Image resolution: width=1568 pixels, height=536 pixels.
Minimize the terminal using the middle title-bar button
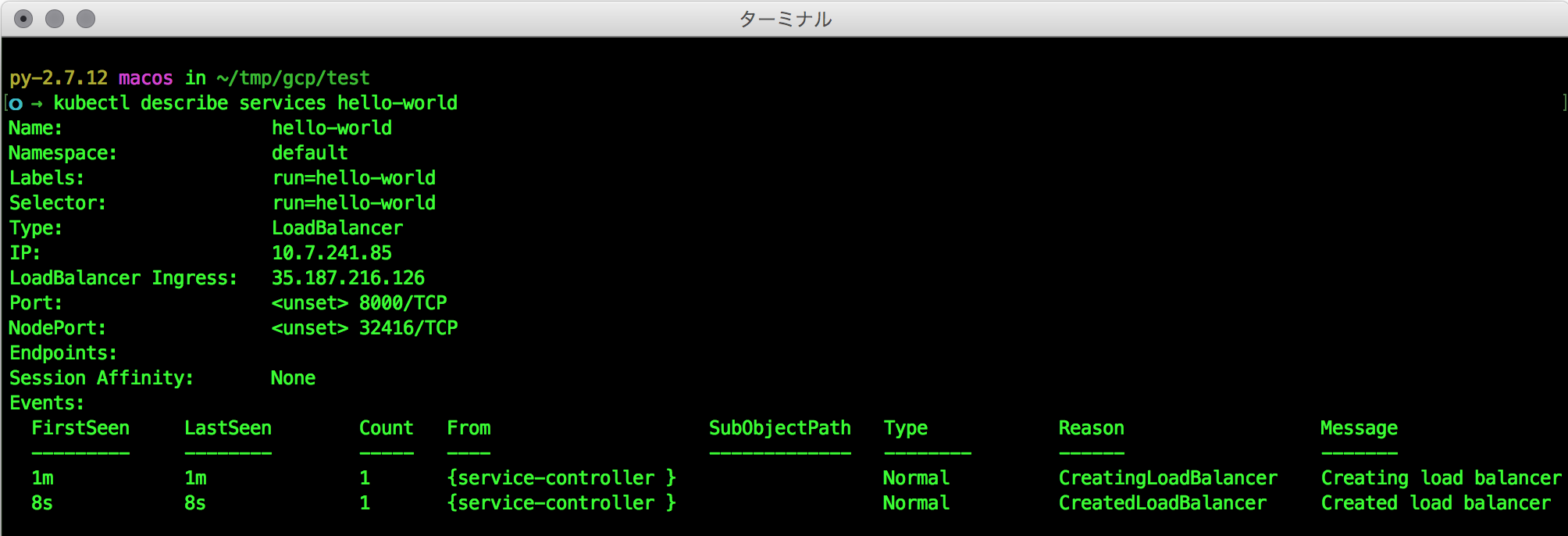tap(55, 19)
